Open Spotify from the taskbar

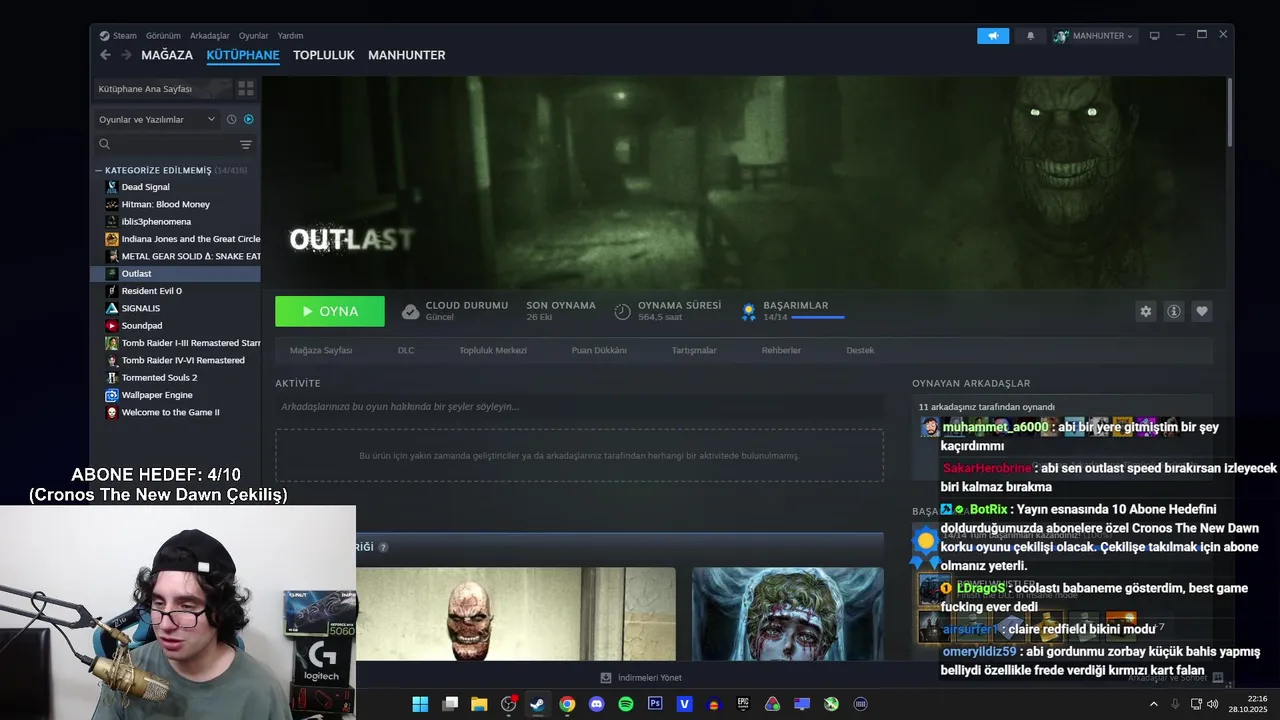[626, 704]
